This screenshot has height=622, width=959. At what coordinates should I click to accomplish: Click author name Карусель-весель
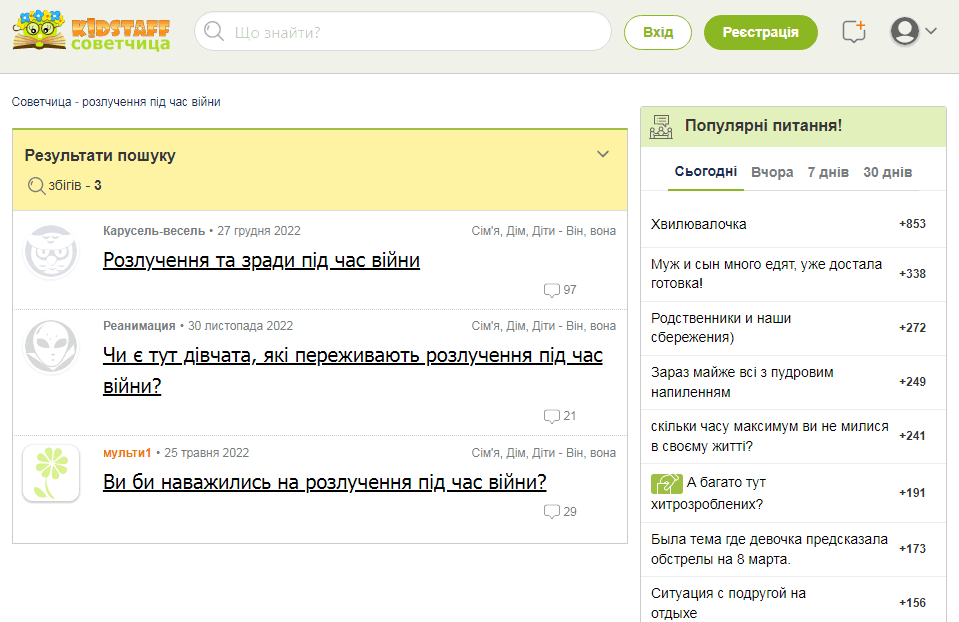click(154, 231)
